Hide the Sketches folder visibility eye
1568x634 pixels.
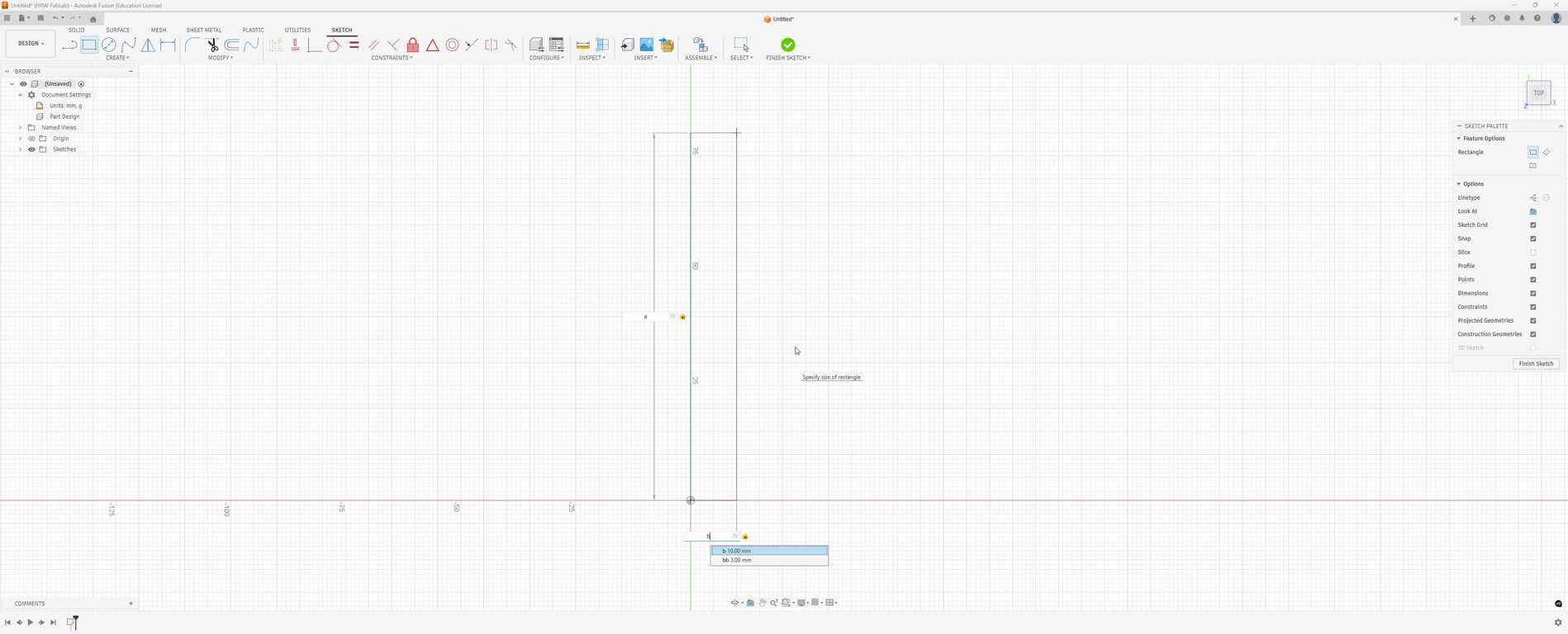(x=31, y=149)
